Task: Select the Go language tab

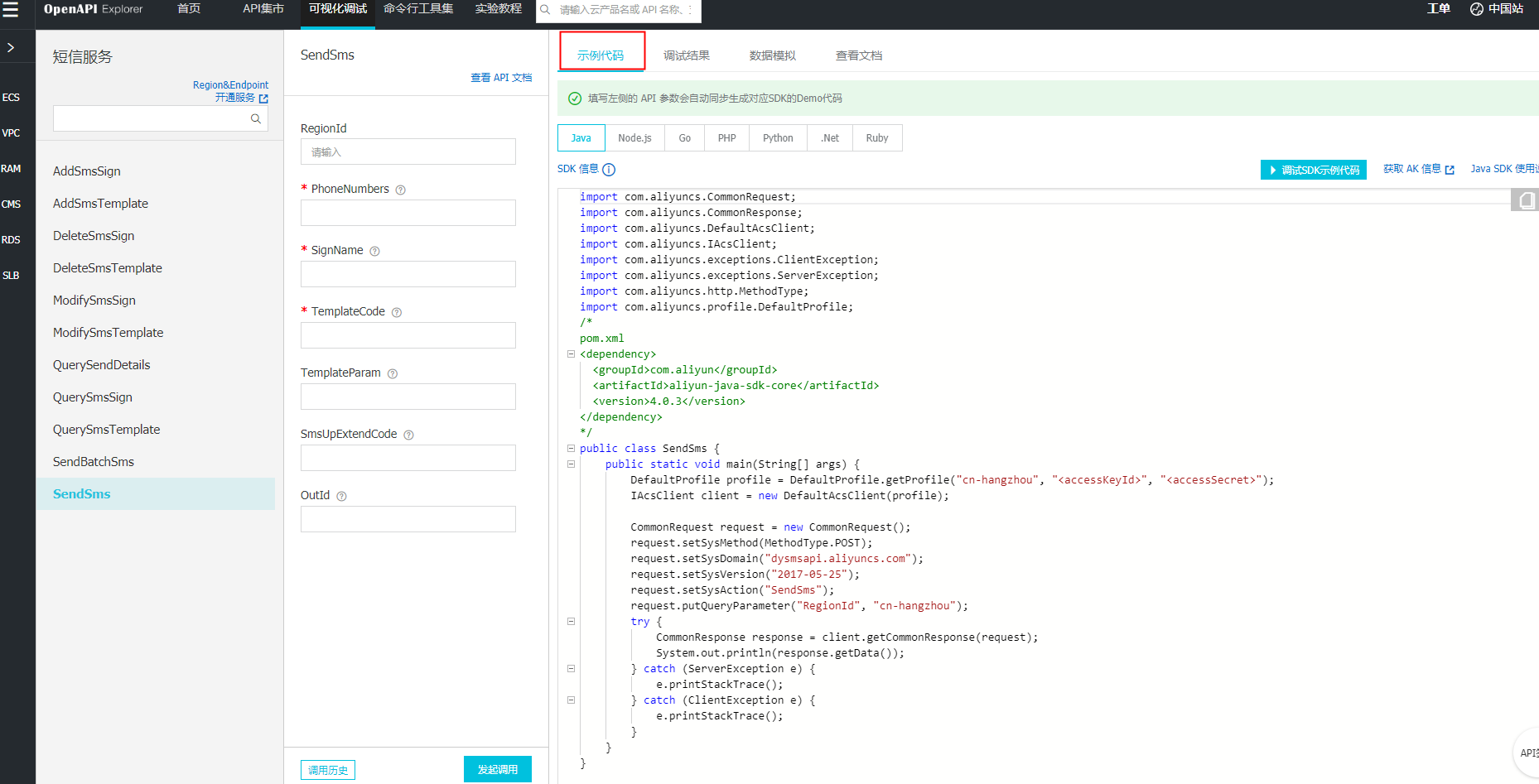Action: tap(684, 138)
